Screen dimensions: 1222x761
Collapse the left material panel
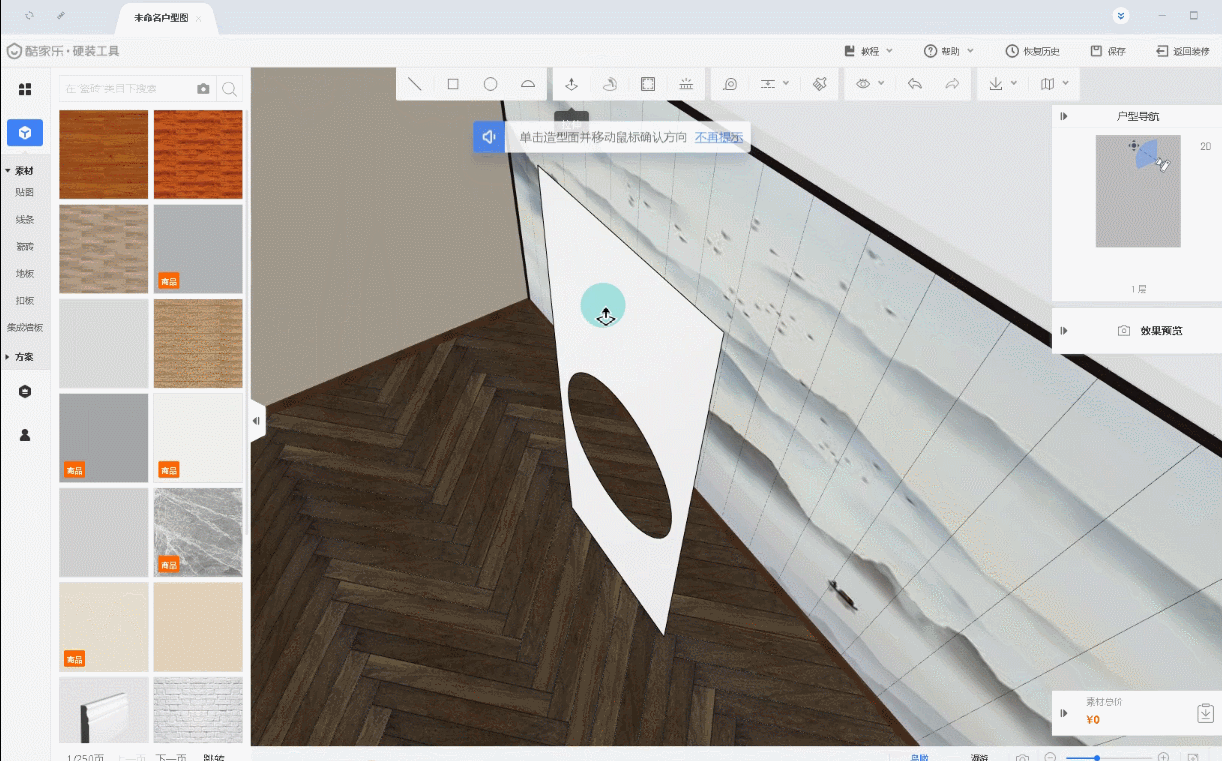[256, 421]
